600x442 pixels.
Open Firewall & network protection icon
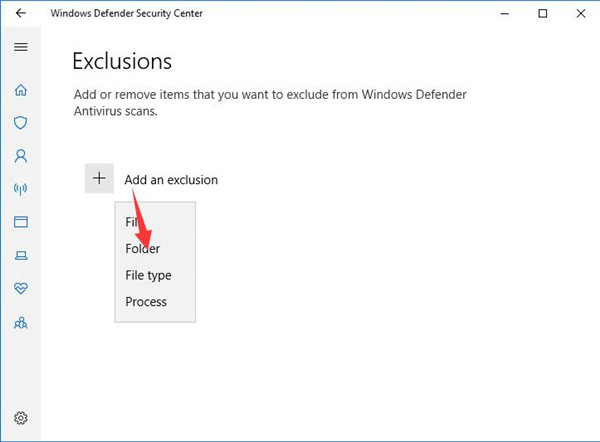point(21,189)
